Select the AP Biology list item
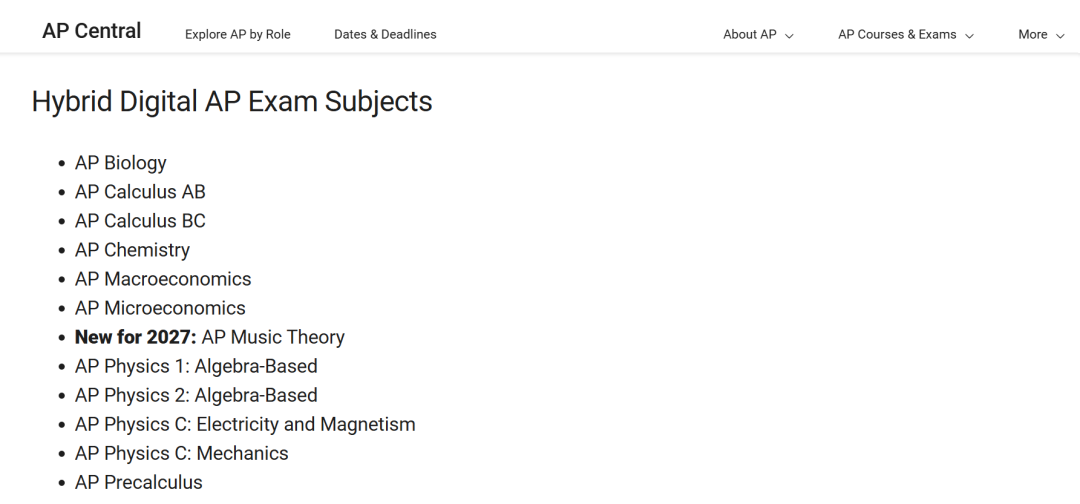This screenshot has width=1080, height=504. [121, 163]
